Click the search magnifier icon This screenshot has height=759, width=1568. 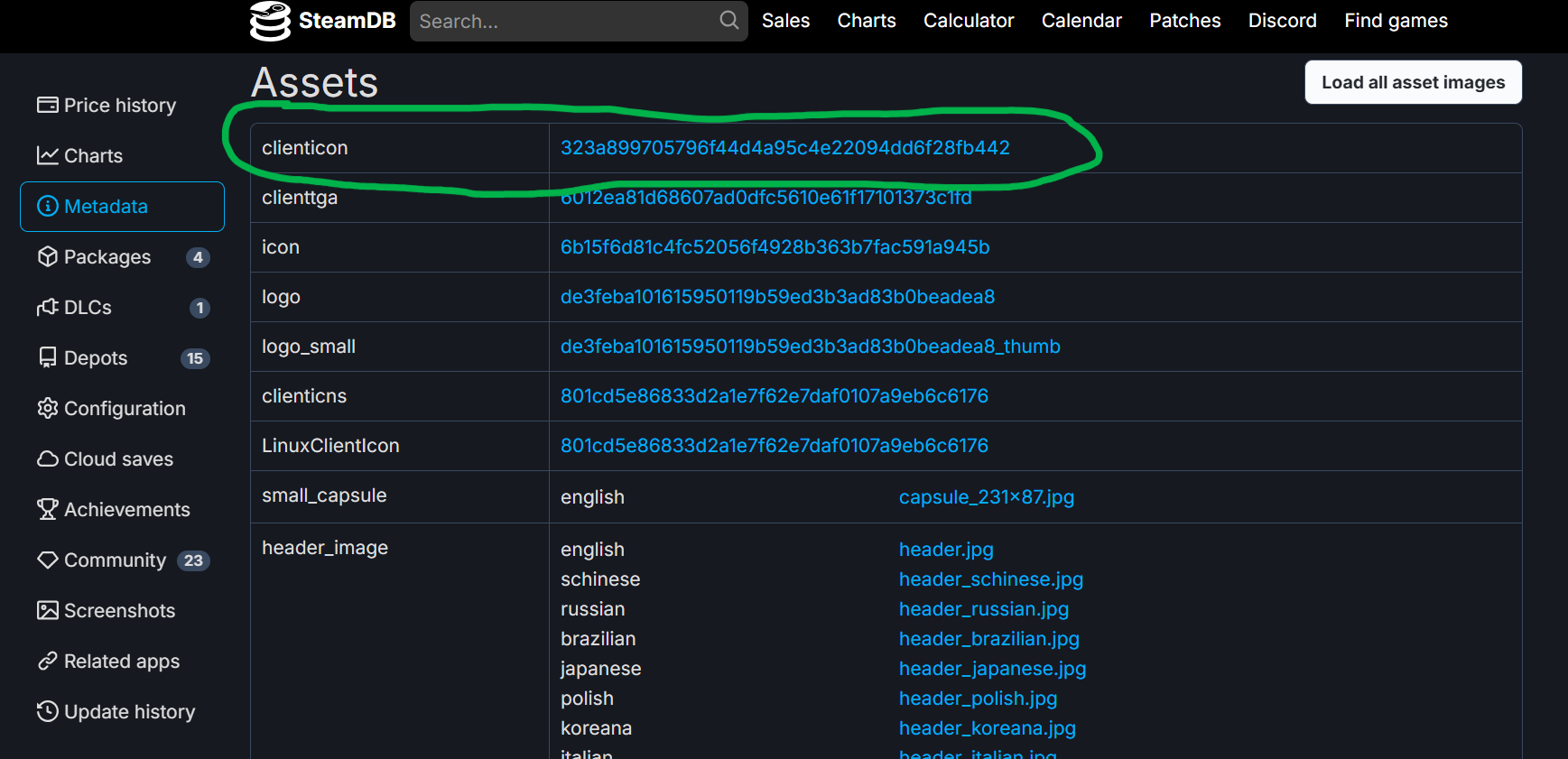coord(728,20)
